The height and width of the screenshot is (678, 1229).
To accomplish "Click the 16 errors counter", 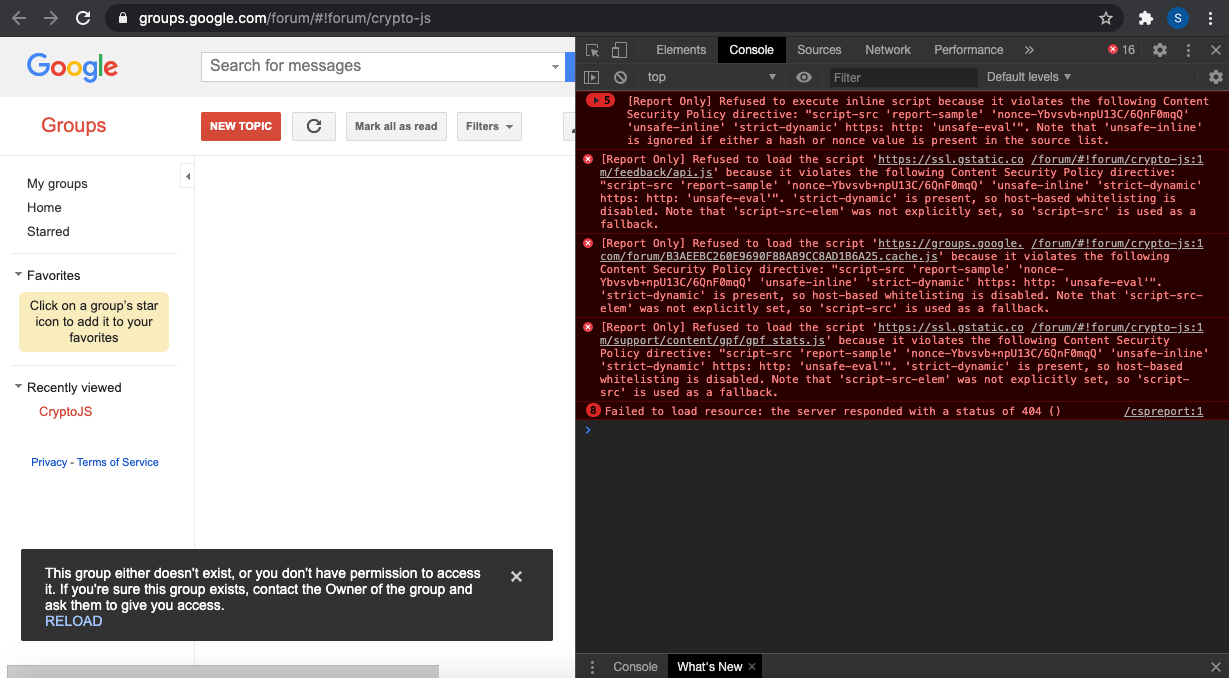I will [x=1121, y=50].
